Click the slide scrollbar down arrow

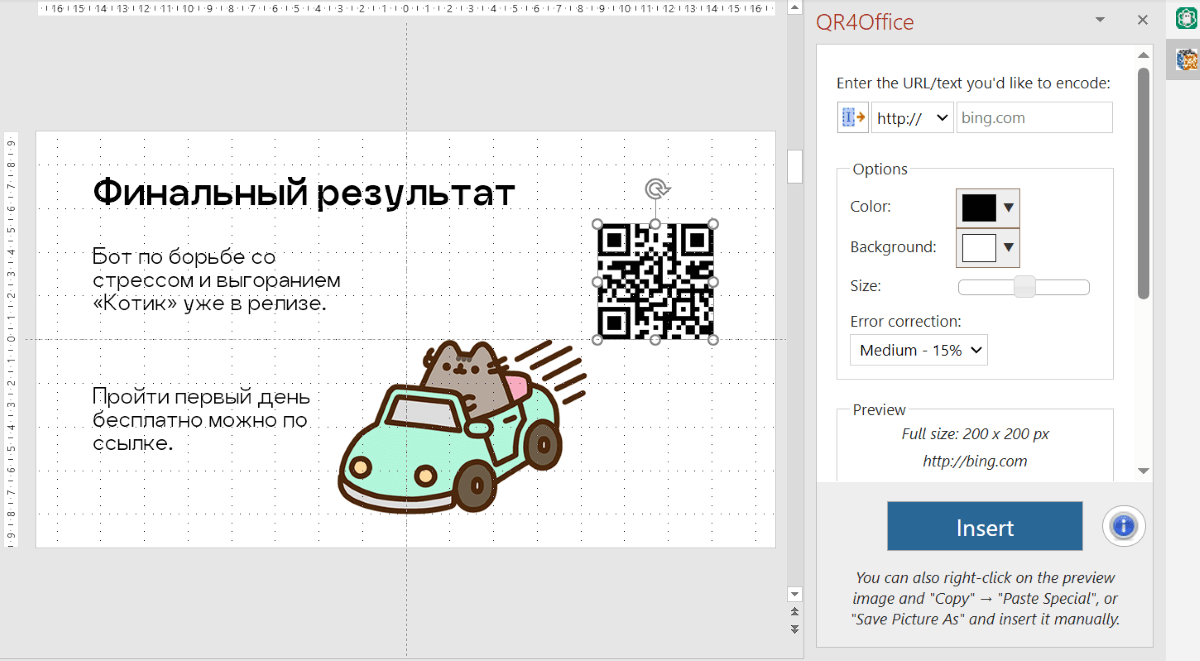click(795, 594)
